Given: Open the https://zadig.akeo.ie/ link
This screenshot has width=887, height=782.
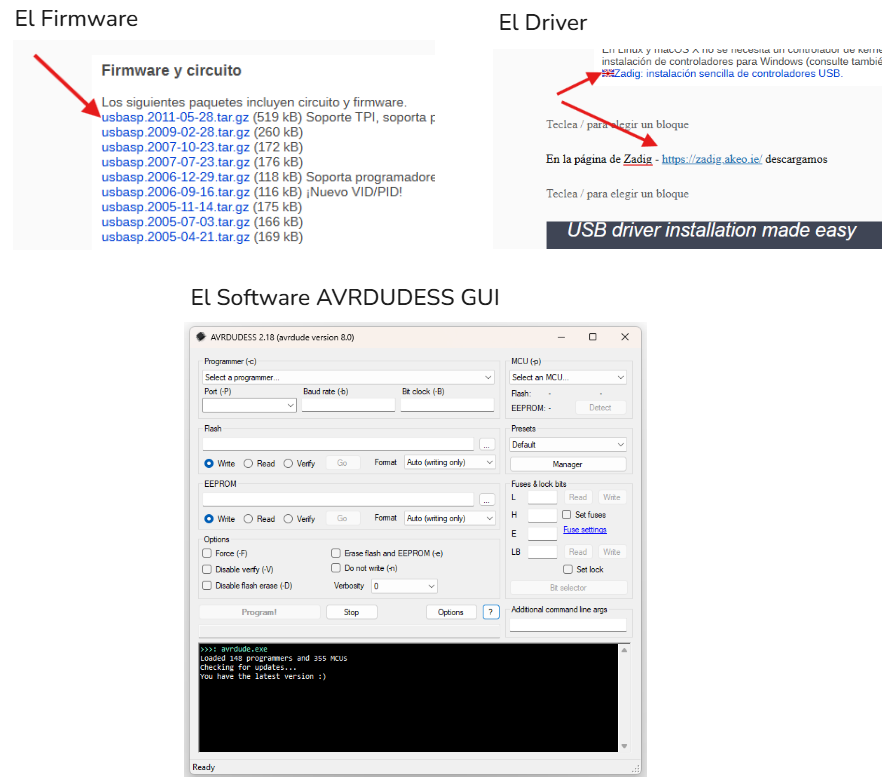Looking at the screenshot, I should pyautogui.click(x=712, y=159).
